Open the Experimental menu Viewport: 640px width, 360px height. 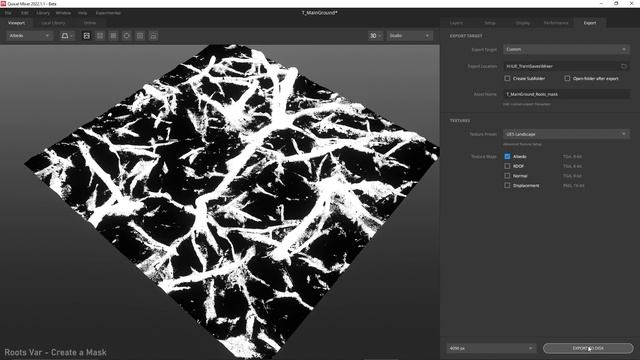[108, 13]
